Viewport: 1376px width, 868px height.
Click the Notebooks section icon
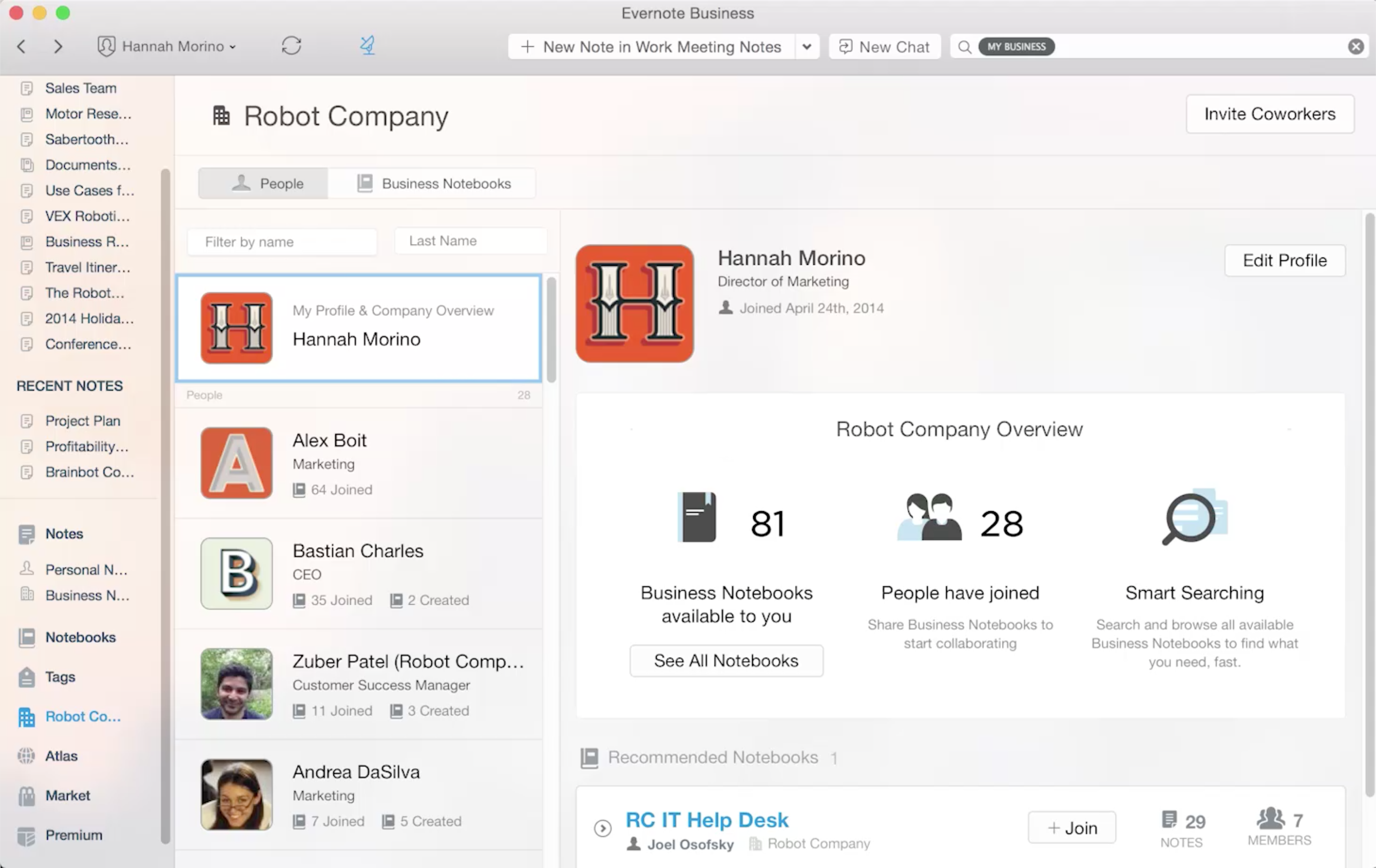pyautogui.click(x=27, y=637)
